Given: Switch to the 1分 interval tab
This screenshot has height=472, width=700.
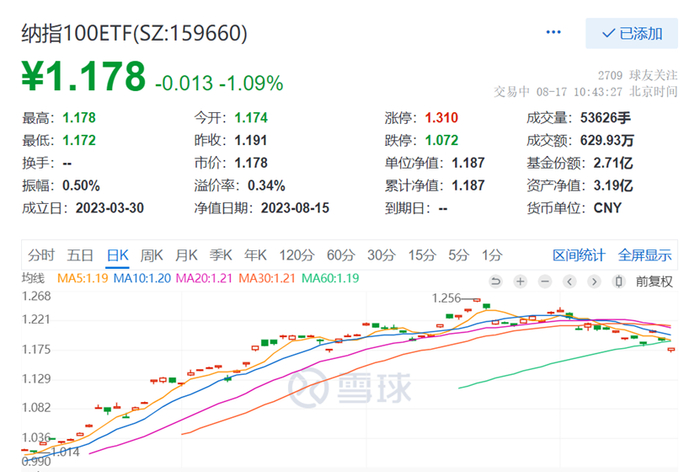Looking at the screenshot, I should pos(492,255).
